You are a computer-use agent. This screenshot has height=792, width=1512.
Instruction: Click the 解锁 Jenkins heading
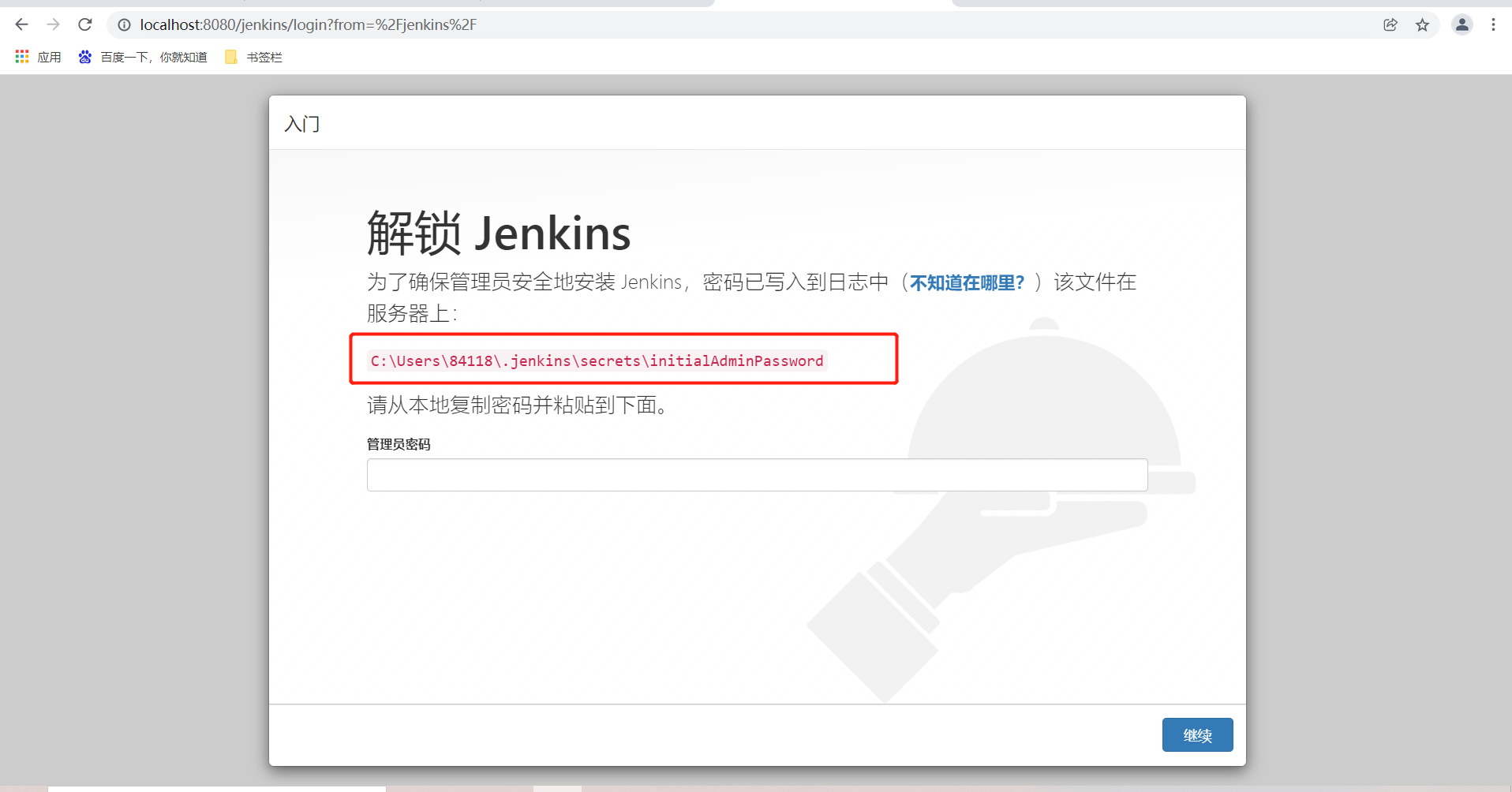coord(499,233)
